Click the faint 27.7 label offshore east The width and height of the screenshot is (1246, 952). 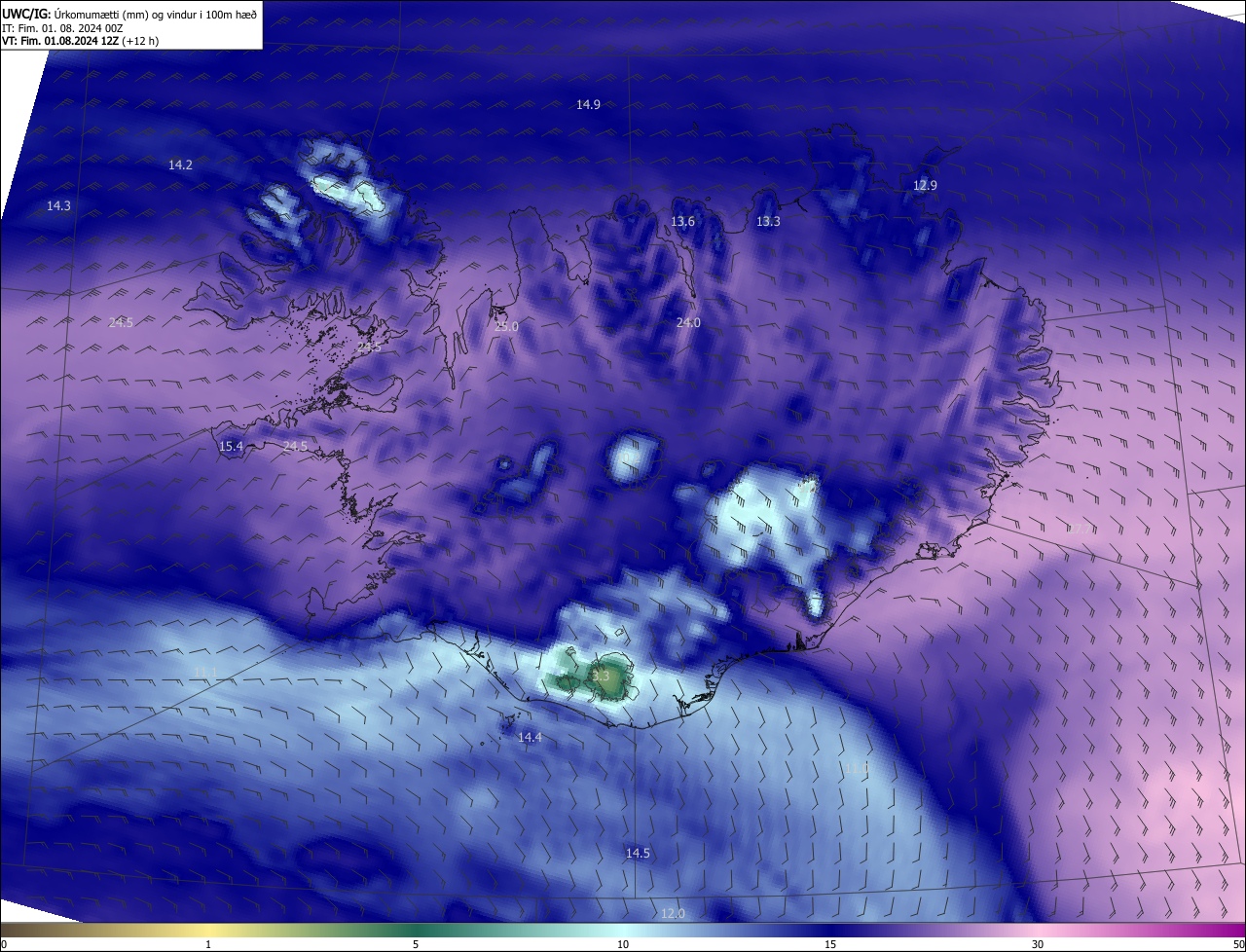1078,530
